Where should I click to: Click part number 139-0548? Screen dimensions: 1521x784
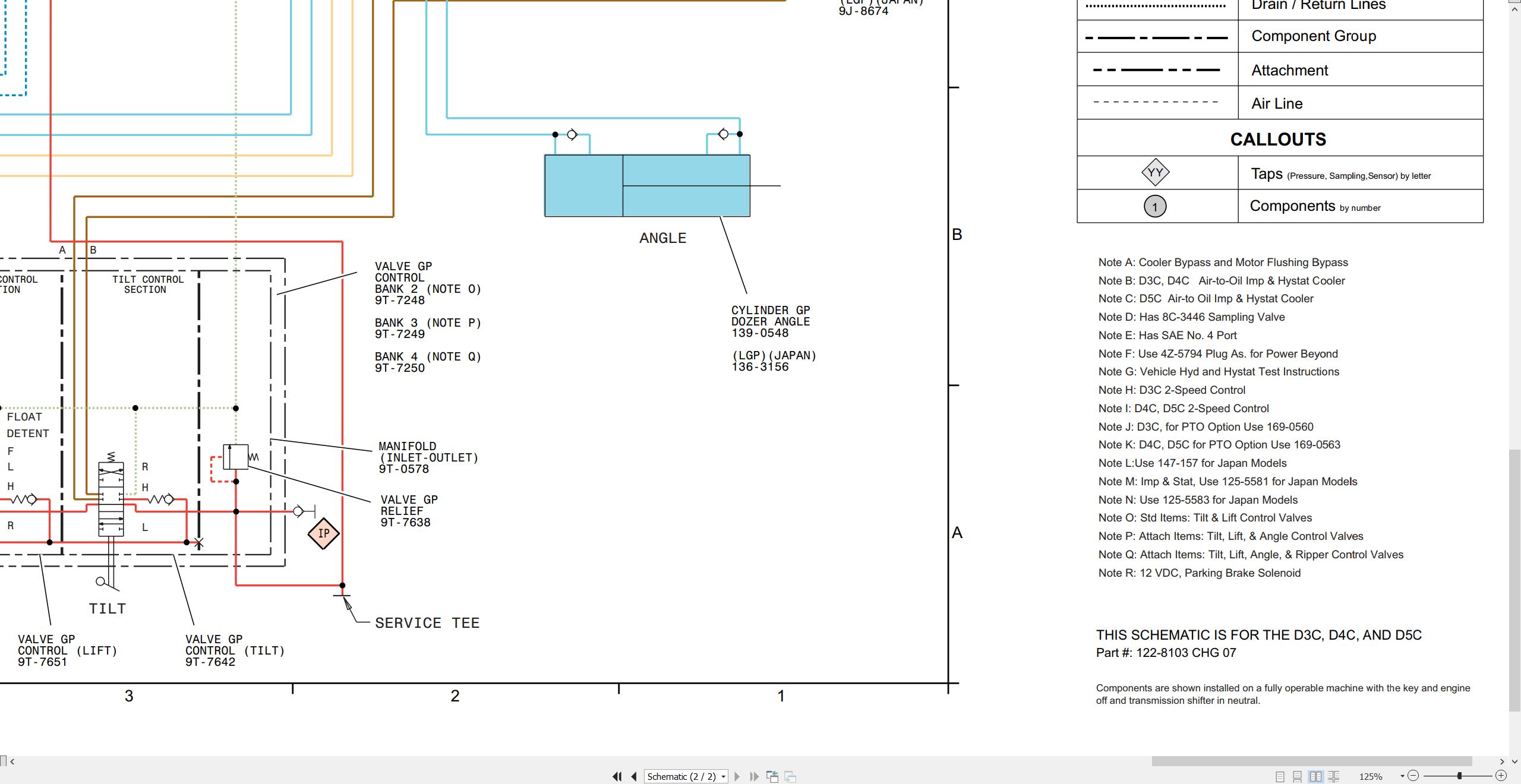click(x=760, y=333)
